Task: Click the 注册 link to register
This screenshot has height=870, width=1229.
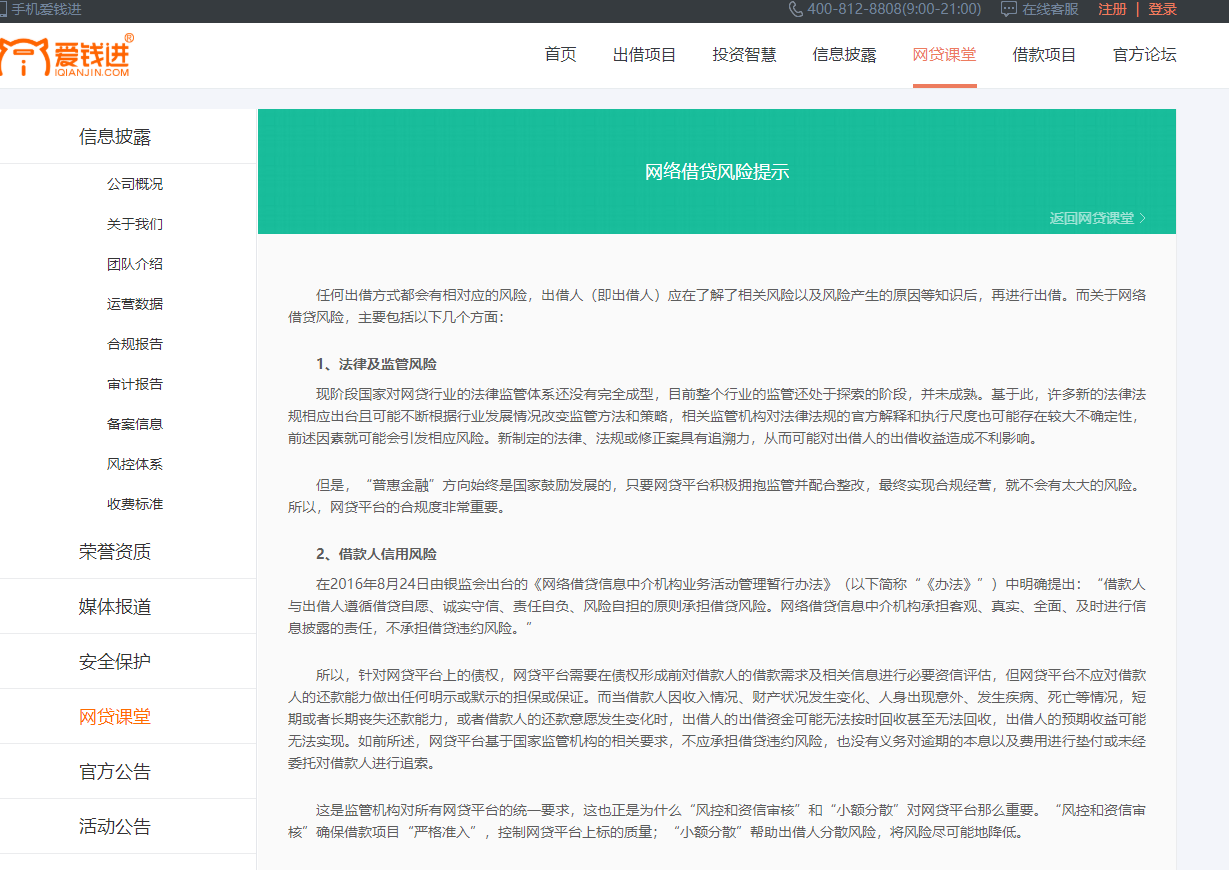Action: click(x=1112, y=10)
